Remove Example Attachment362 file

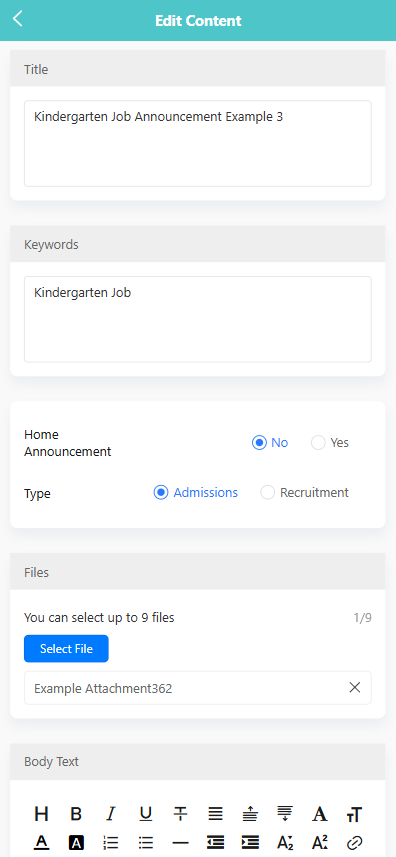coord(355,688)
